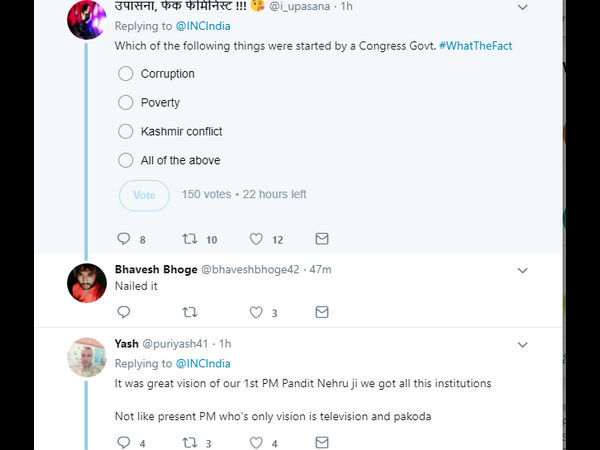Like Bhavesh Bhoge's 'Nailed it' reply
600x450 pixels.
(256, 312)
